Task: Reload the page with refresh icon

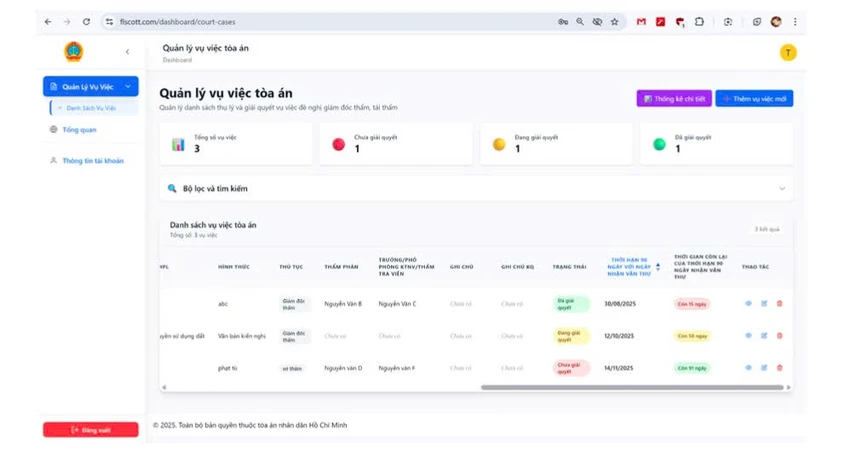Action: (86, 22)
